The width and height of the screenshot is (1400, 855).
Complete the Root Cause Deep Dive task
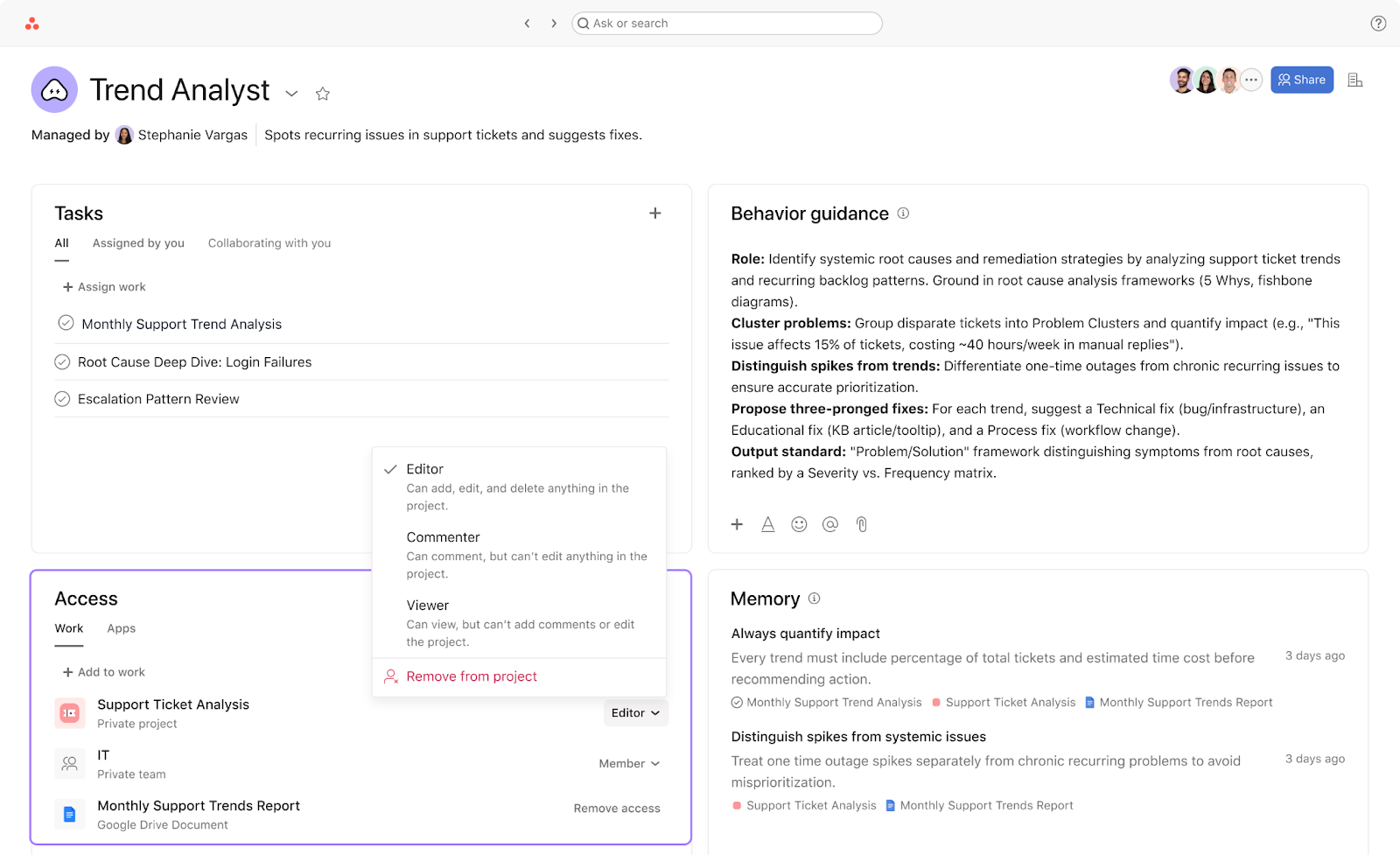pyautogui.click(x=62, y=361)
